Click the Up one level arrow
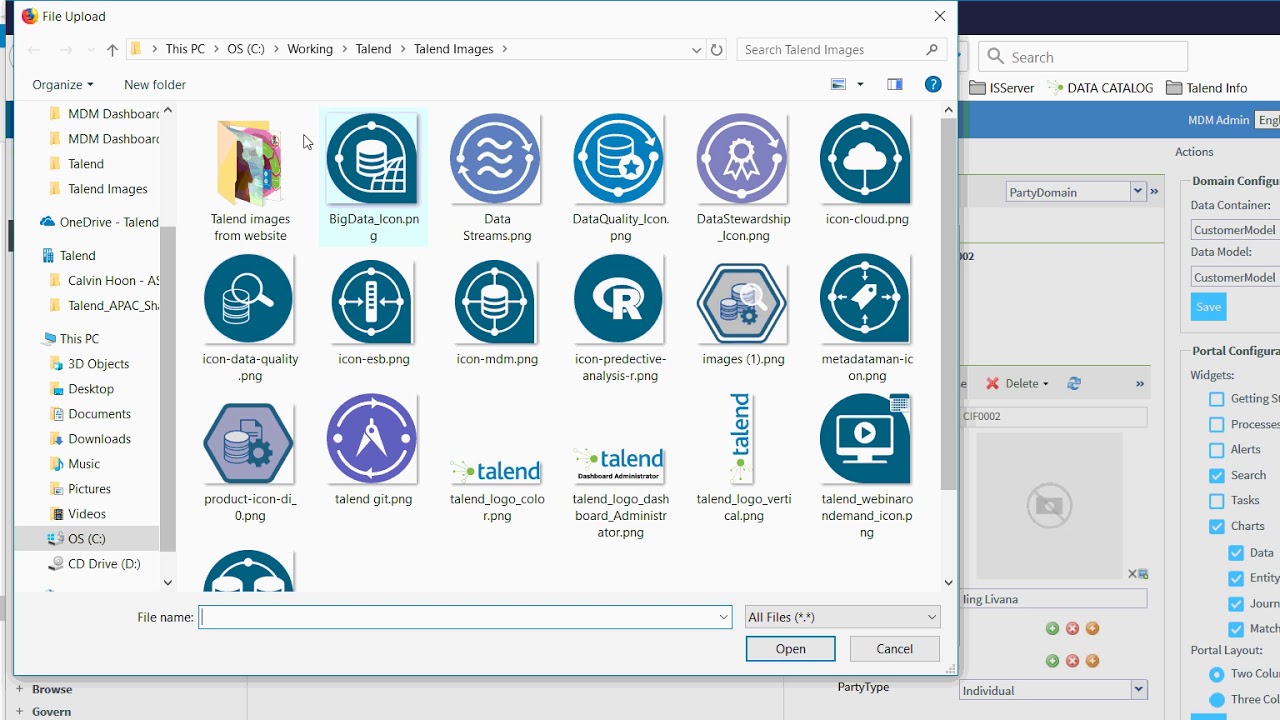1280x720 pixels. coord(112,49)
